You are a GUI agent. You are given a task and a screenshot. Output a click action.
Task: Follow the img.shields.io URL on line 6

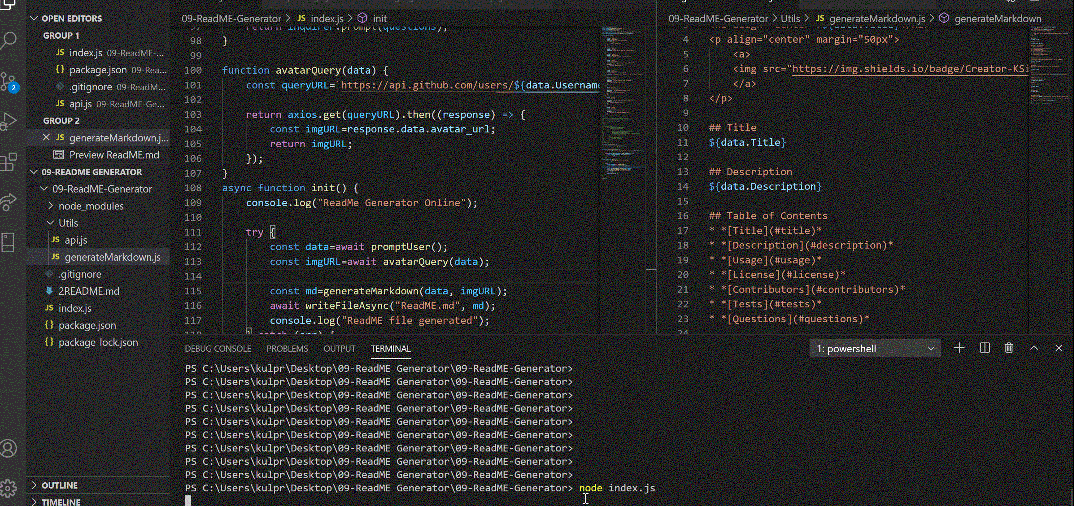(x=910, y=69)
